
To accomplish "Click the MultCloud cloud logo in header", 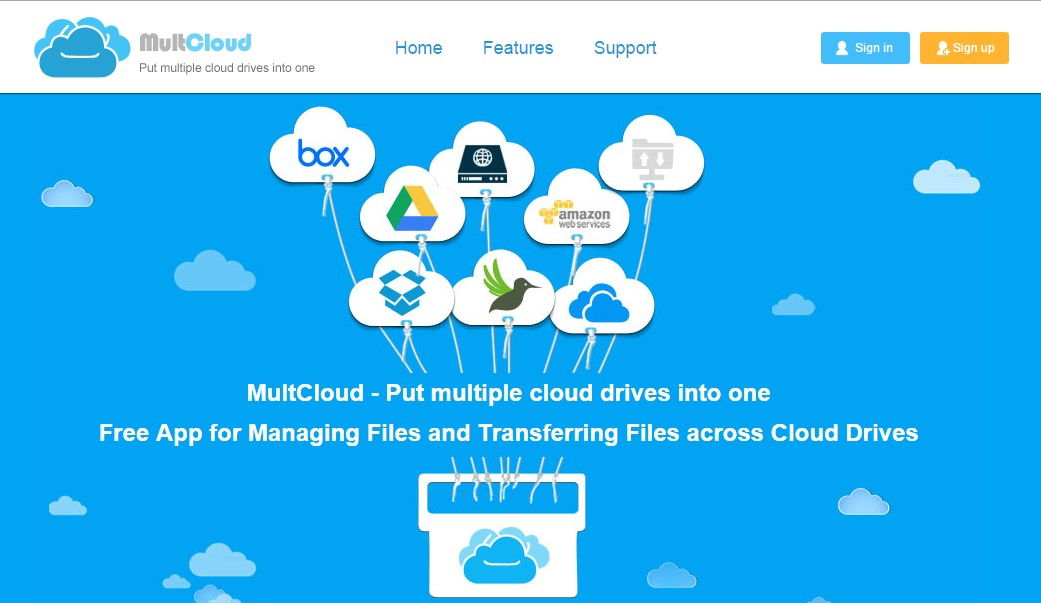I will (82, 48).
